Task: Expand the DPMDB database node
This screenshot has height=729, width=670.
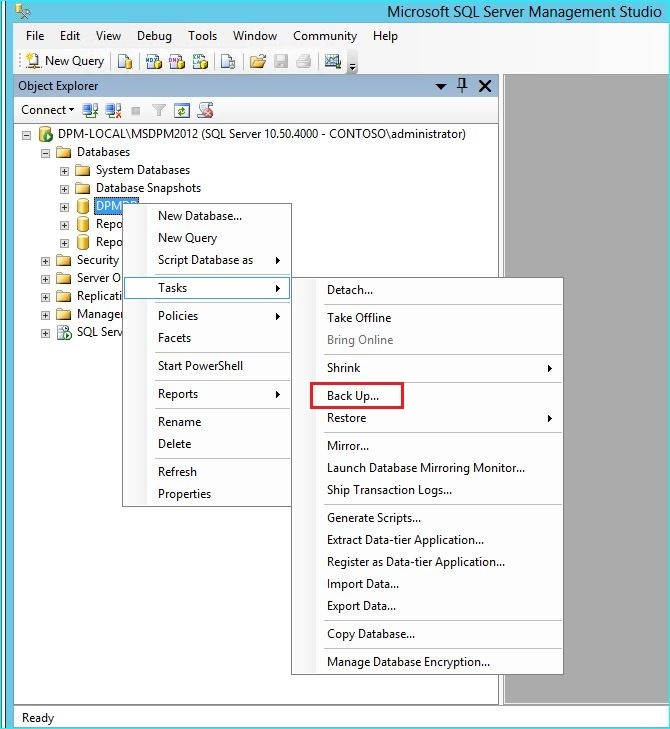Action: (64, 207)
